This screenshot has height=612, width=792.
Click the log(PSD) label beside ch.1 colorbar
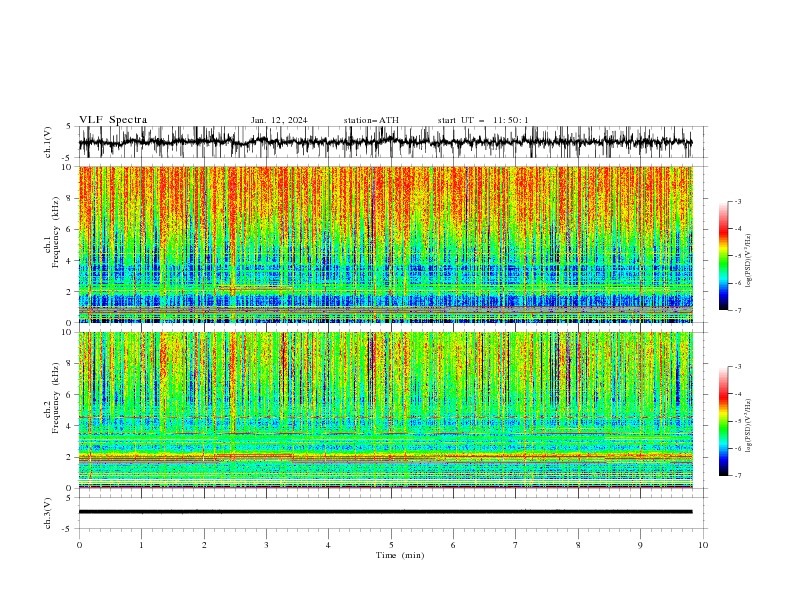pyautogui.click(x=748, y=261)
